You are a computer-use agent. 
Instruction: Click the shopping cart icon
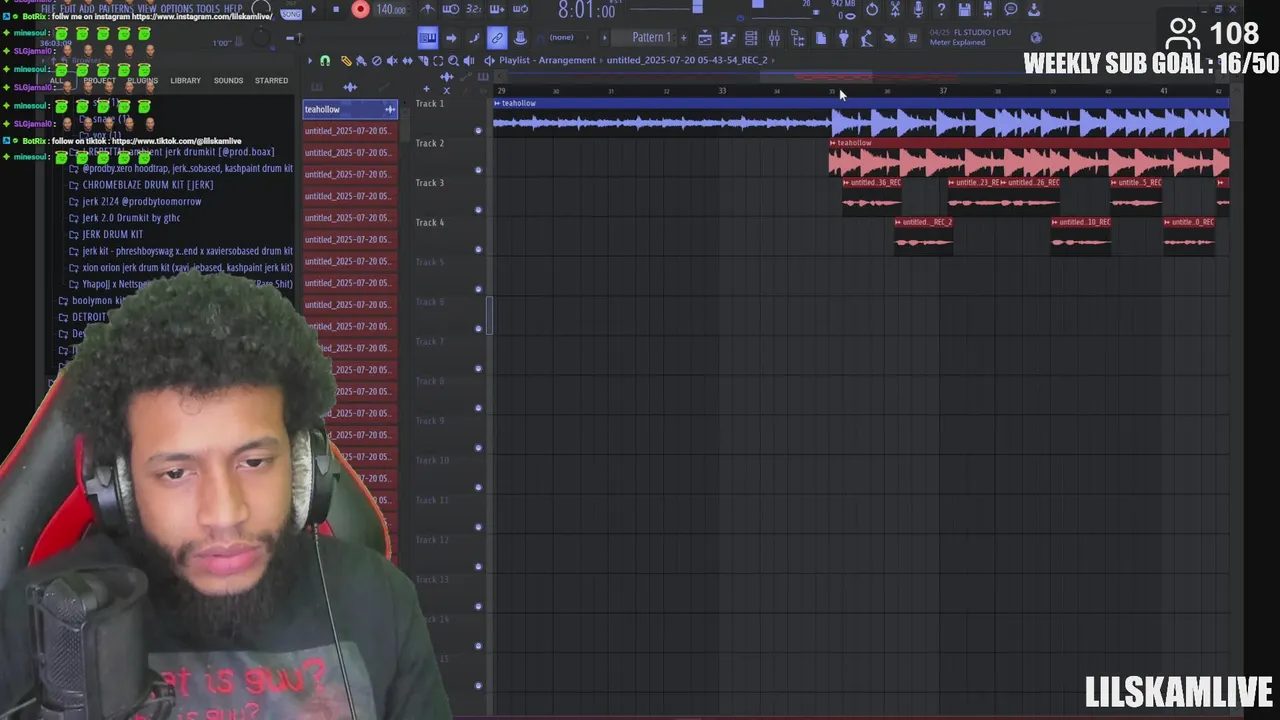tap(913, 38)
